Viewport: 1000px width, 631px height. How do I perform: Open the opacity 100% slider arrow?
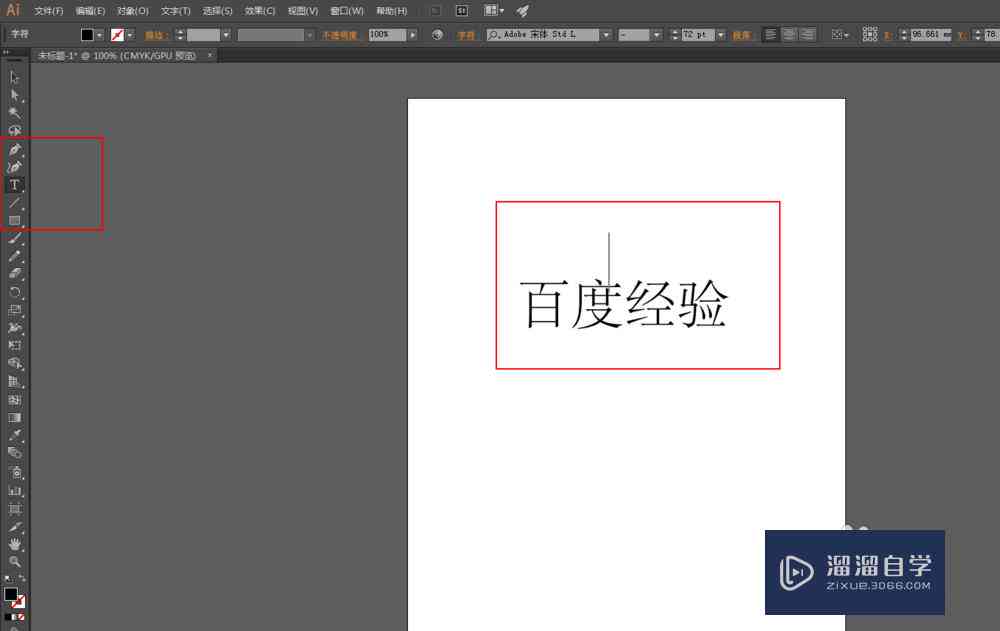coord(413,35)
